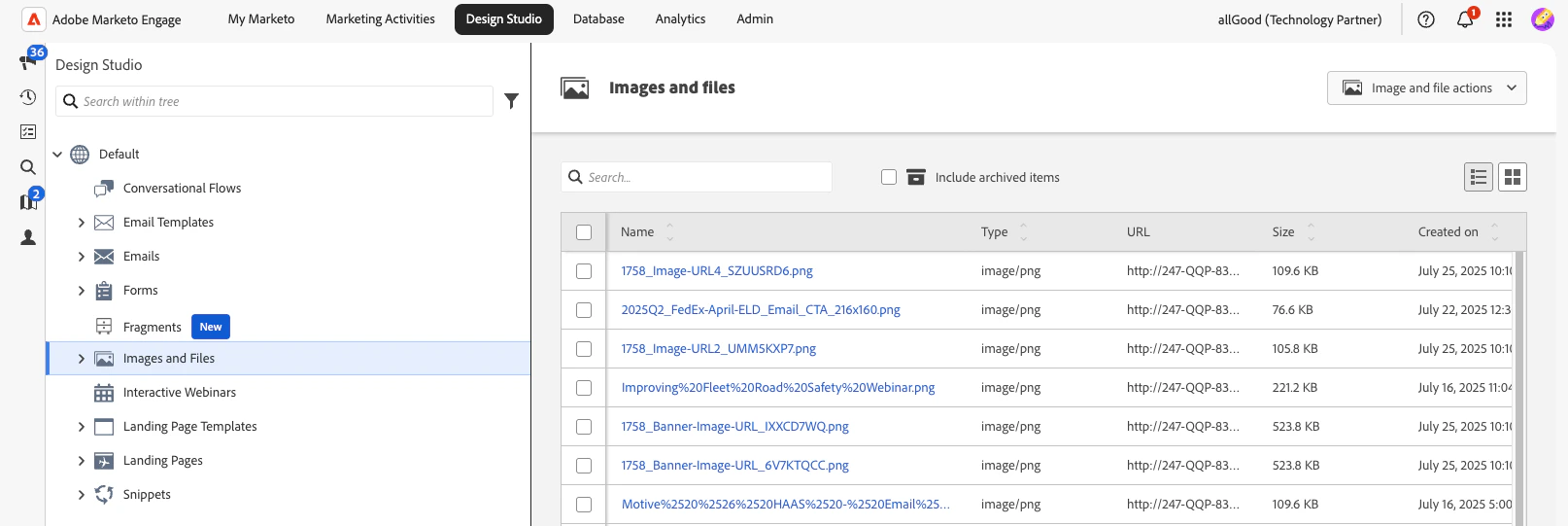This screenshot has height=526, width=1568.
Task: Expand the Email Templates node
Action: tap(82, 223)
